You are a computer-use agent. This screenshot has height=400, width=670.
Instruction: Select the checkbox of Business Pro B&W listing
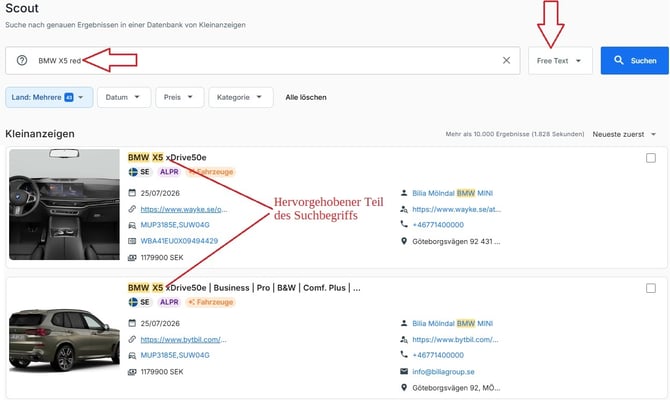point(651,288)
